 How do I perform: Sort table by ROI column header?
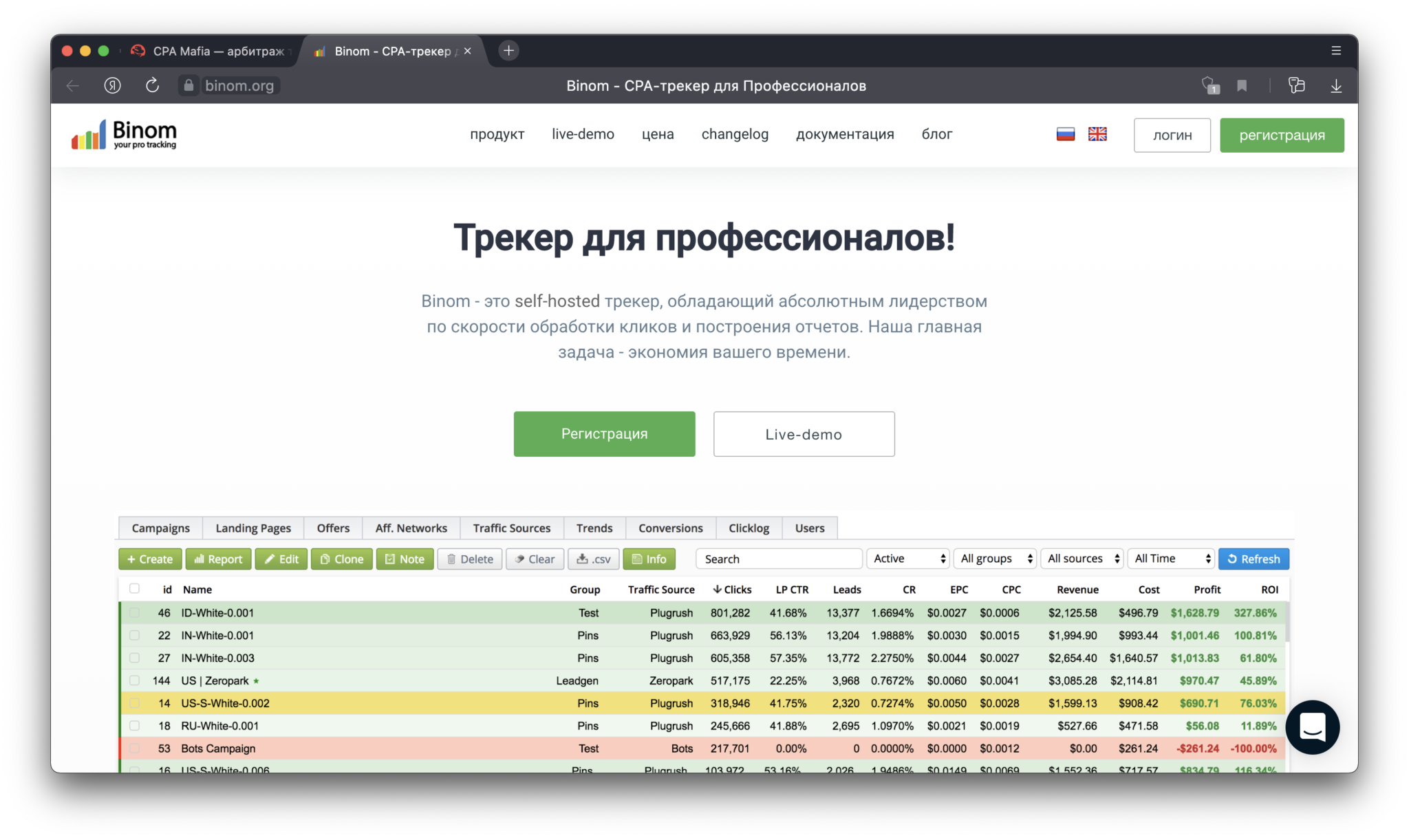coord(1269,590)
